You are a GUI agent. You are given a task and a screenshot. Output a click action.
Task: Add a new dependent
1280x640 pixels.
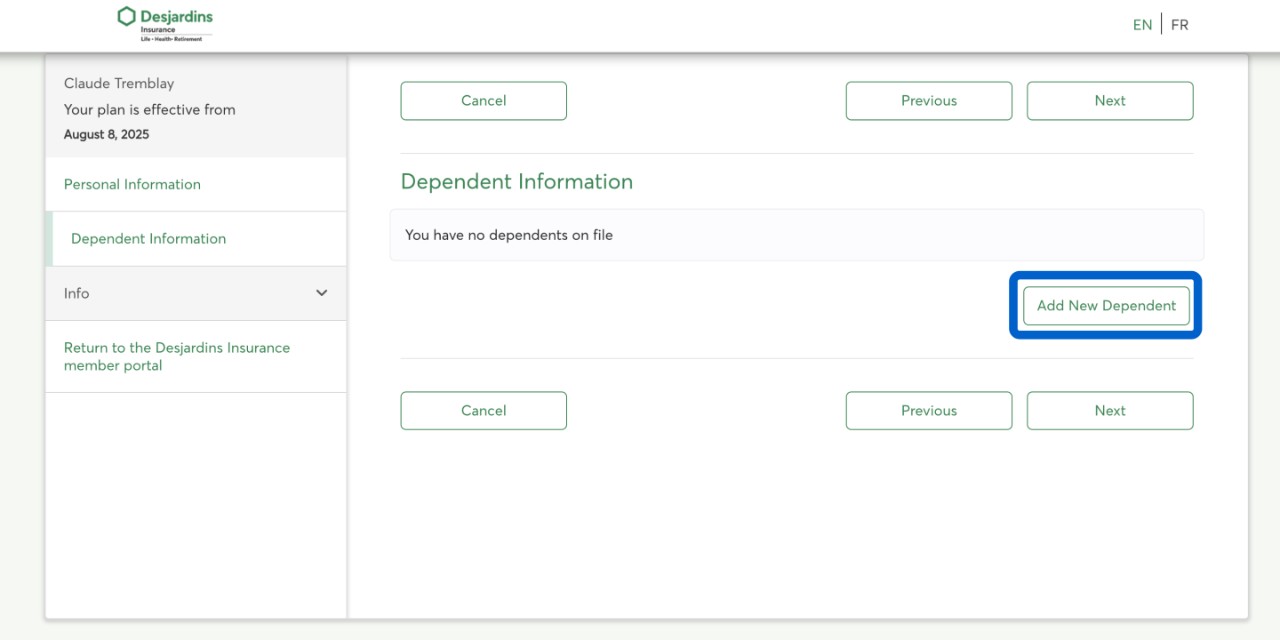pos(1106,306)
